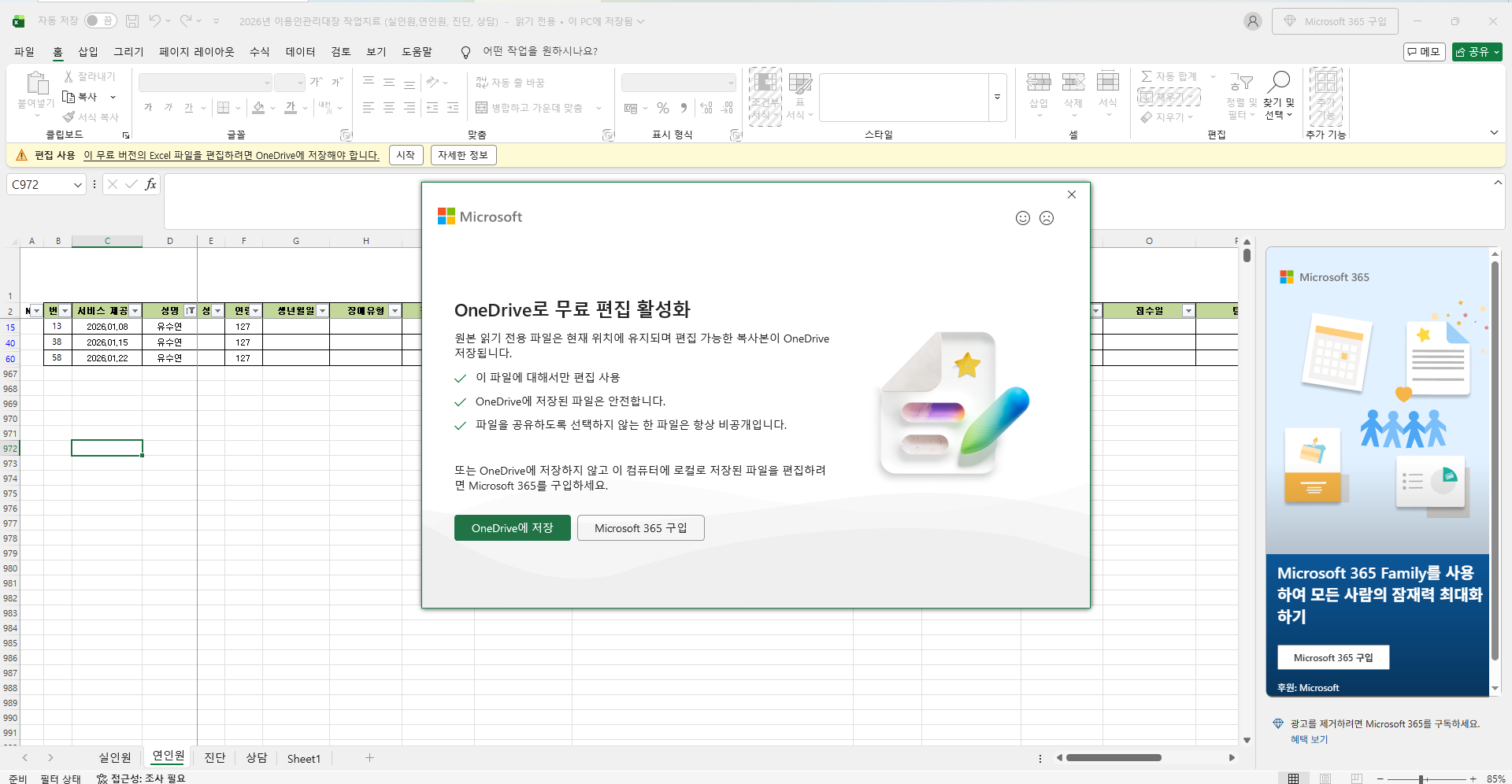Open the 수식 ribbon tab

tap(260, 52)
